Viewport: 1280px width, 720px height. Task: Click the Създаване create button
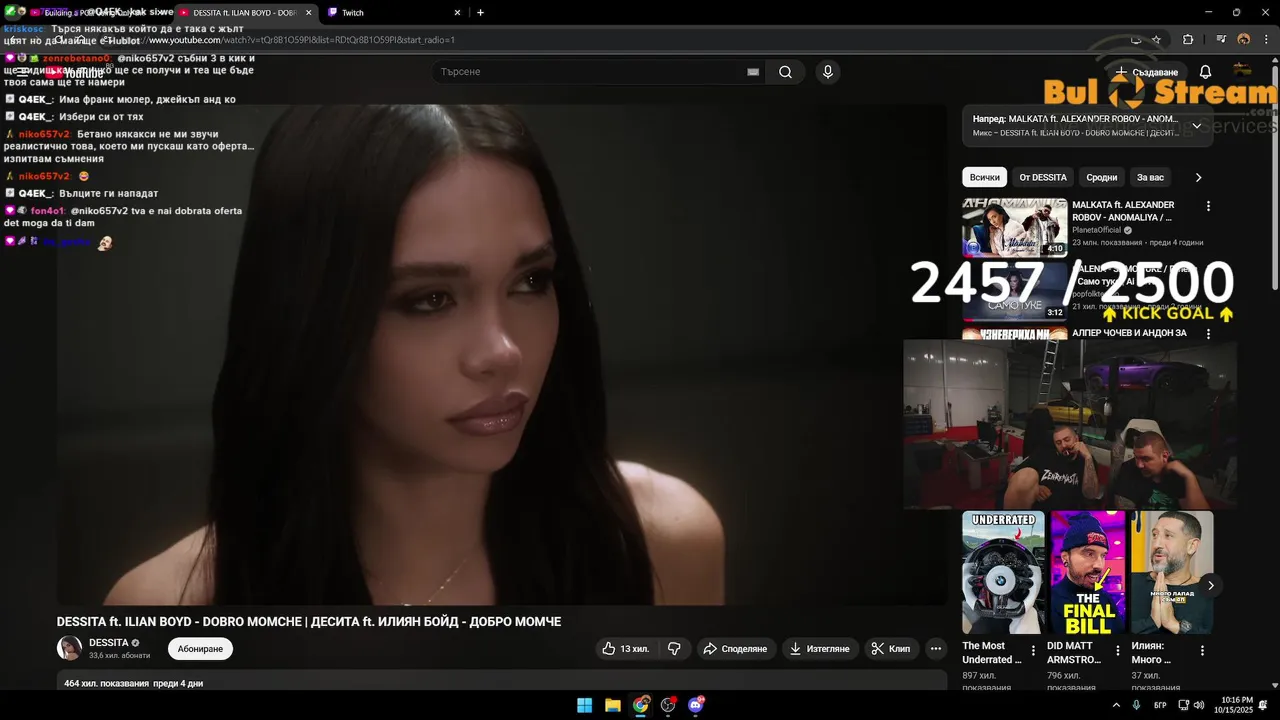1147,72
